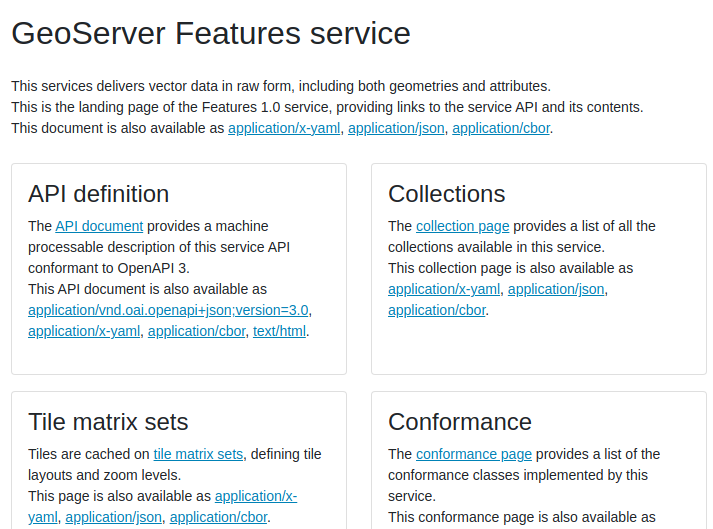Click text 'collections available in this service.'
Screen dimensions: 713x529
tap(497, 247)
